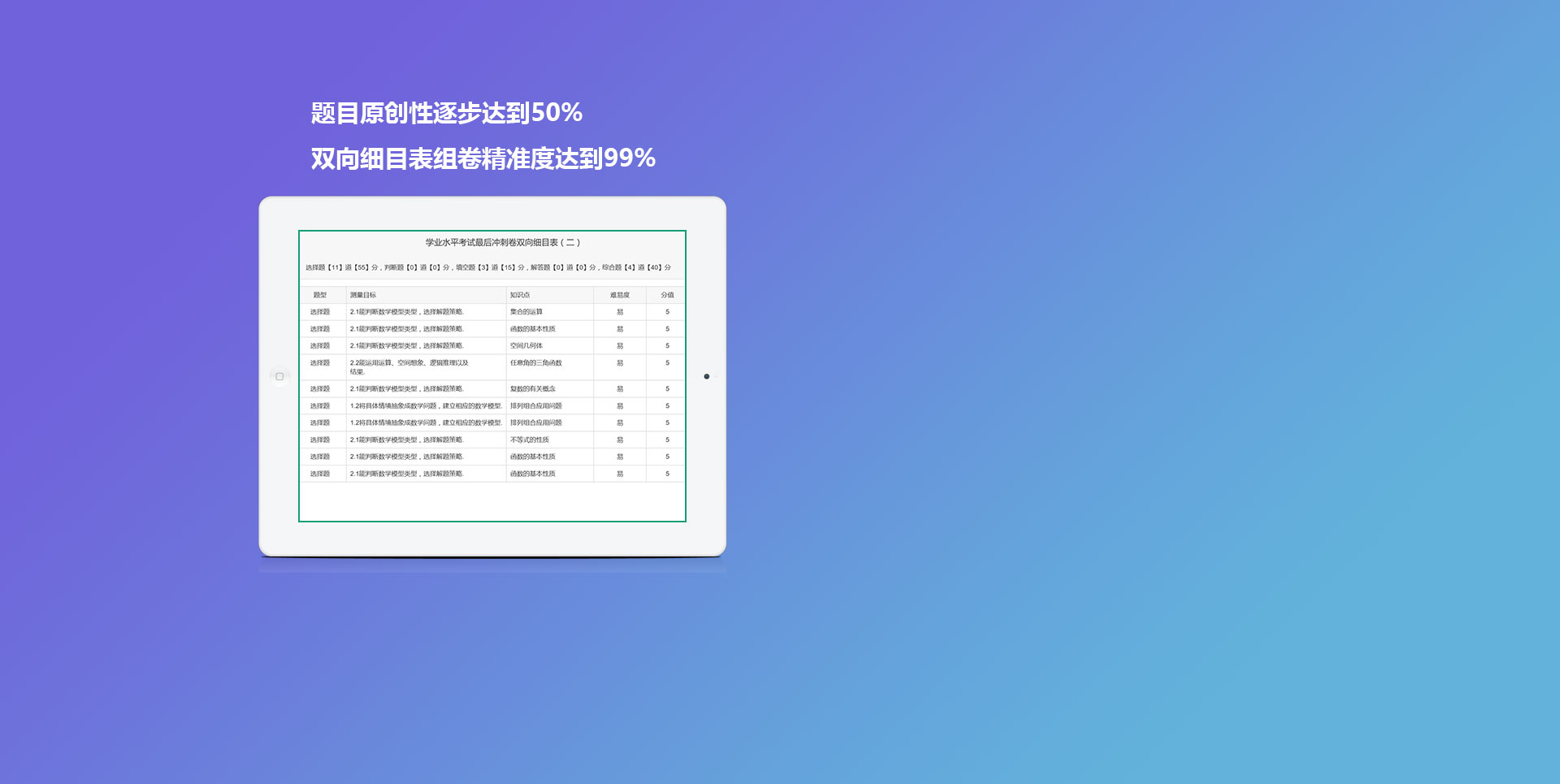Click the 难易度 column header
Image resolution: width=1560 pixels, height=784 pixels.
point(620,295)
